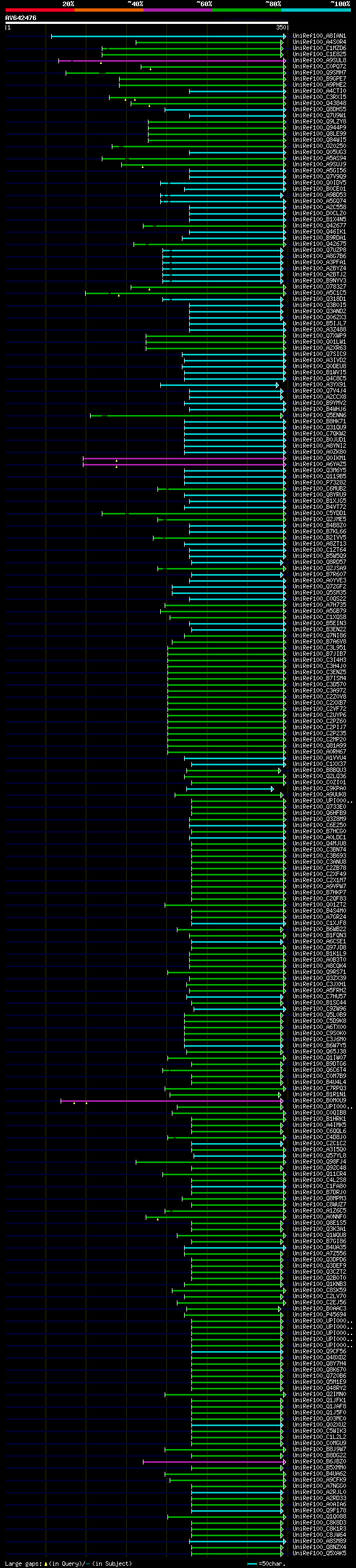Image resolution: width=356 pixels, height=1568 pixels.
Task: Select UniRef100_Q5XAK5 entry
Action: 319,1554
